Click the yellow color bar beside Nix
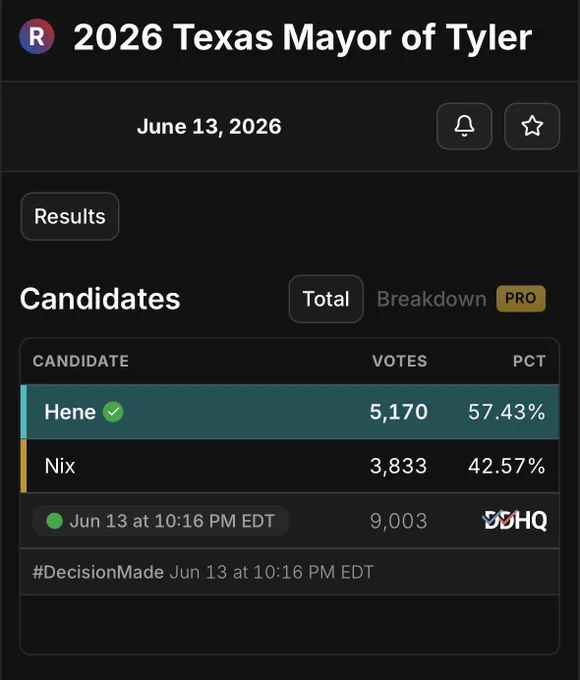580x680 pixels. pos(24,466)
